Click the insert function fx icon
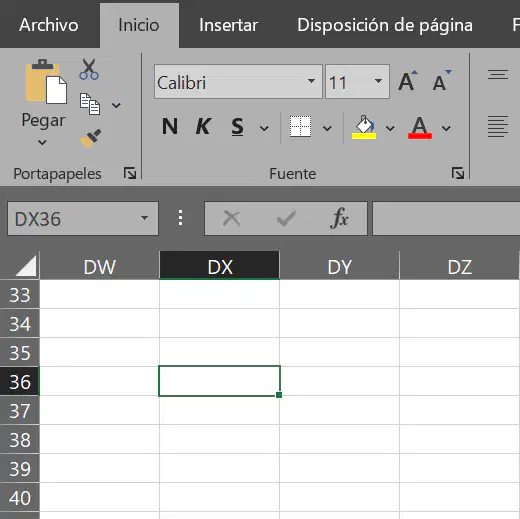Image resolution: width=520 pixels, height=519 pixels. point(339,218)
